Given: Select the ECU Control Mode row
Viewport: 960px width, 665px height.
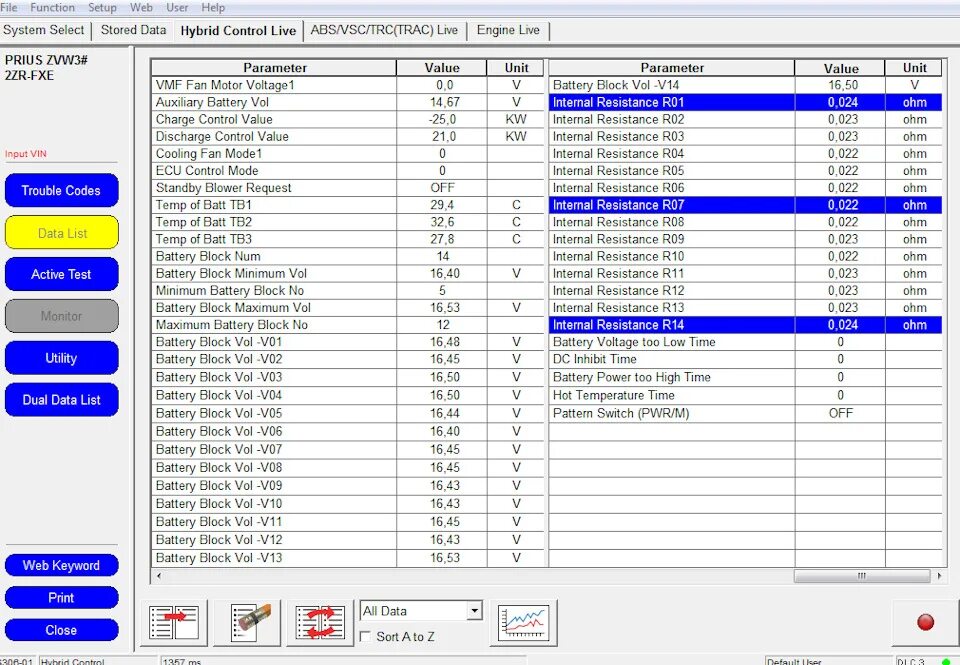Looking at the screenshot, I should [x=347, y=171].
